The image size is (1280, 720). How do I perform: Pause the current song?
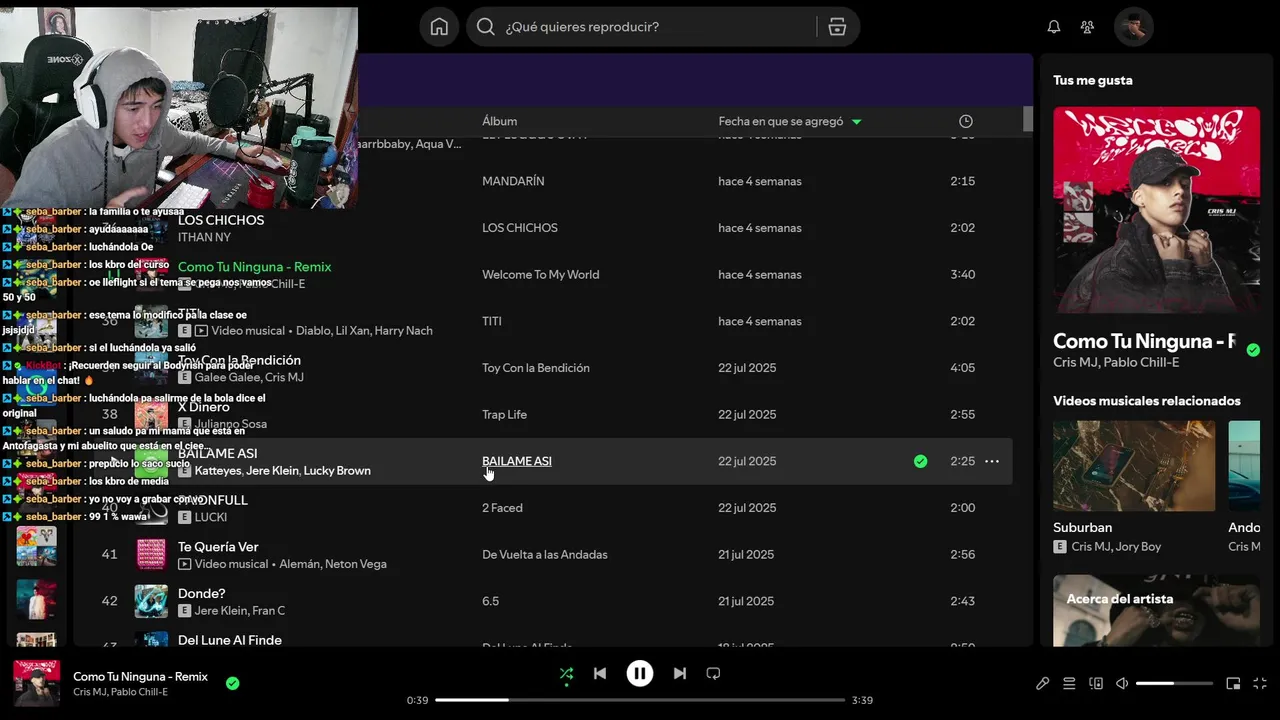pos(640,674)
